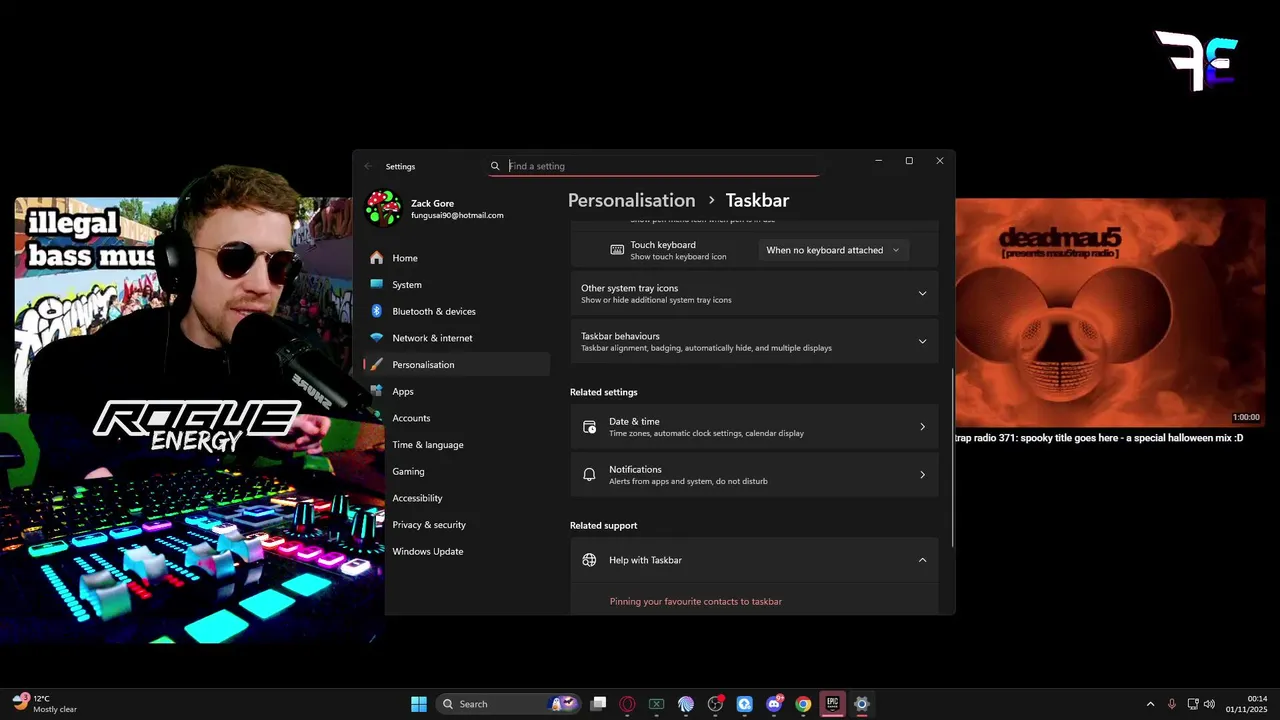Viewport: 1280px width, 720px height.
Task: Open Gaming settings category
Action: pyautogui.click(x=457, y=471)
